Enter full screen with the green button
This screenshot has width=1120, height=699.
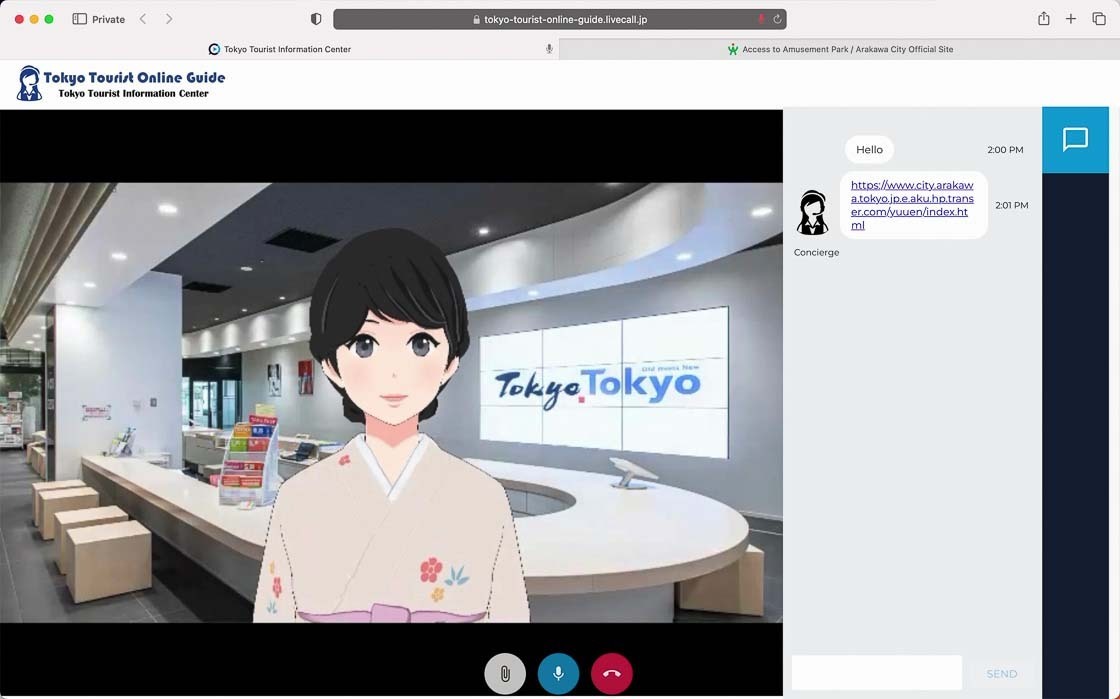[x=49, y=19]
